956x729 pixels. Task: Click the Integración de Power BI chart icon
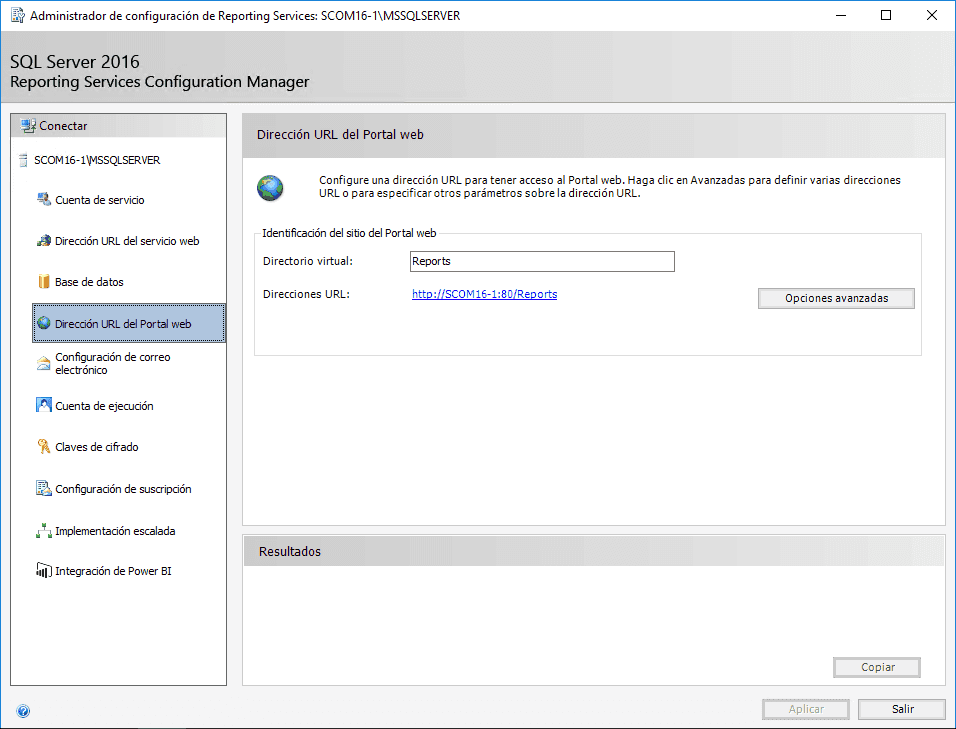[x=43, y=571]
